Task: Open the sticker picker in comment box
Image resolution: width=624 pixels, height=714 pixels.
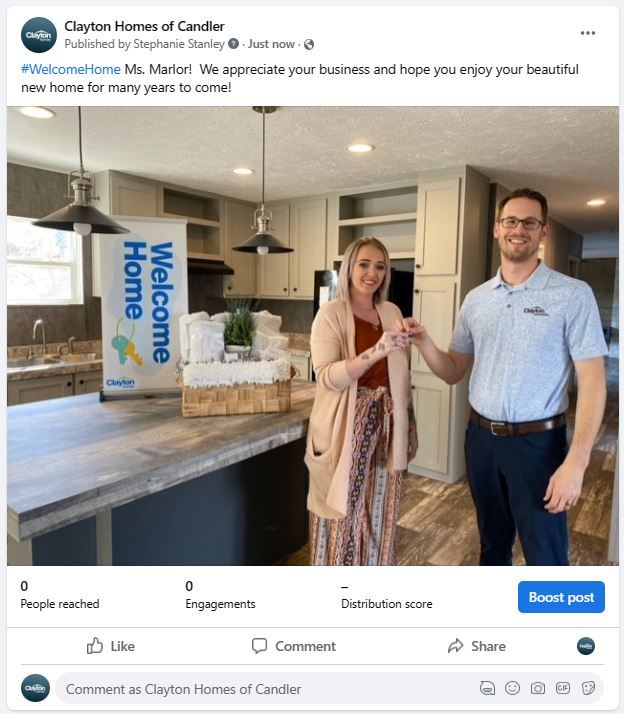Action: click(588, 688)
